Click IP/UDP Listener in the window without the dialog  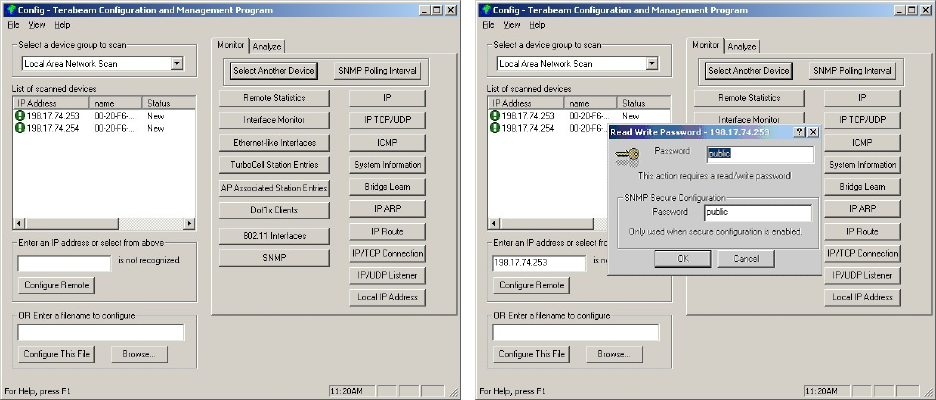(387, 275)
